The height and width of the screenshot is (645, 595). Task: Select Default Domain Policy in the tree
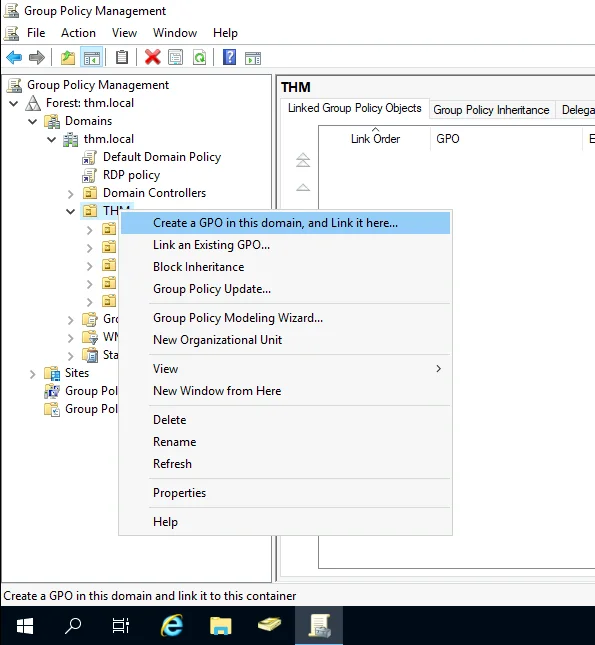(x=162, y=157)
